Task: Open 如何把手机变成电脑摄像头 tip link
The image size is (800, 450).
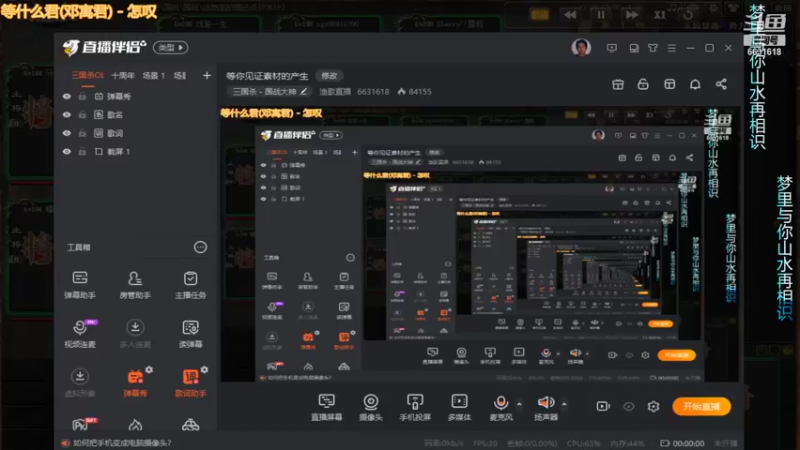Action: click(122, 443)
